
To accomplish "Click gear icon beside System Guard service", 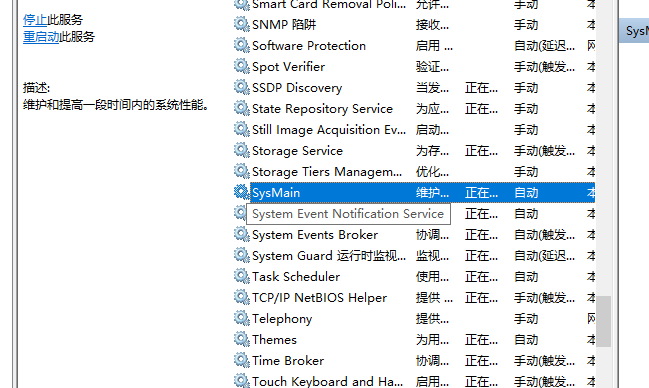I will [241, 255].
